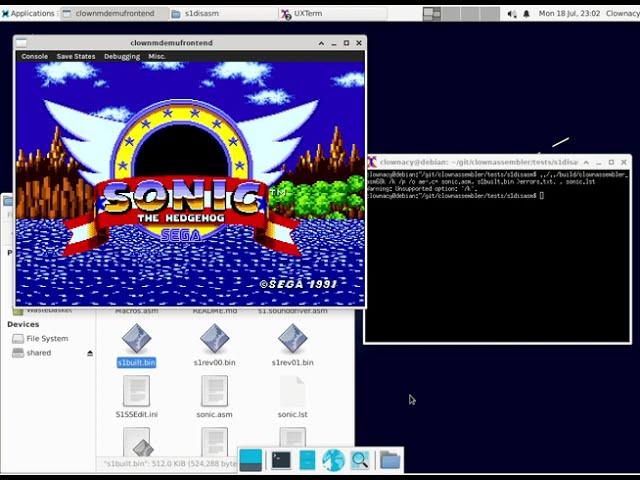Click Show Desktop icon in bottom dock
640x480 pixels.
point(251,460)
